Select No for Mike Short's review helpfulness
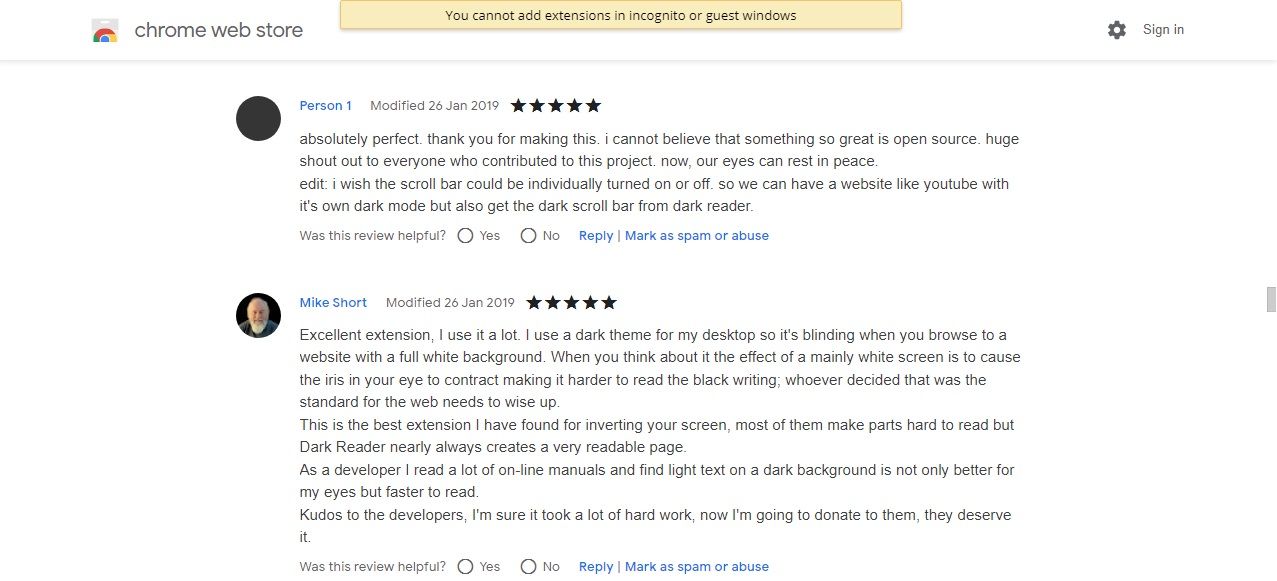This screenshot has width=1277, height=581. pyautogui.click(x=528, y=566)
